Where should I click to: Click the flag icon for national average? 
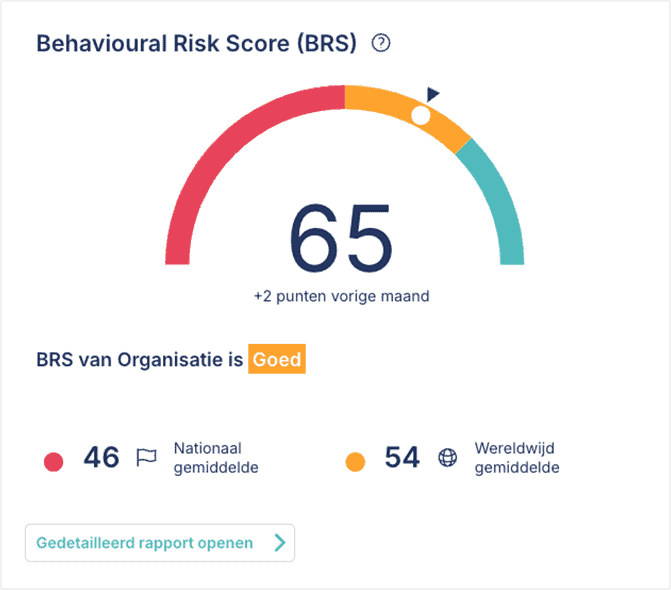click(x=146, y=458)
